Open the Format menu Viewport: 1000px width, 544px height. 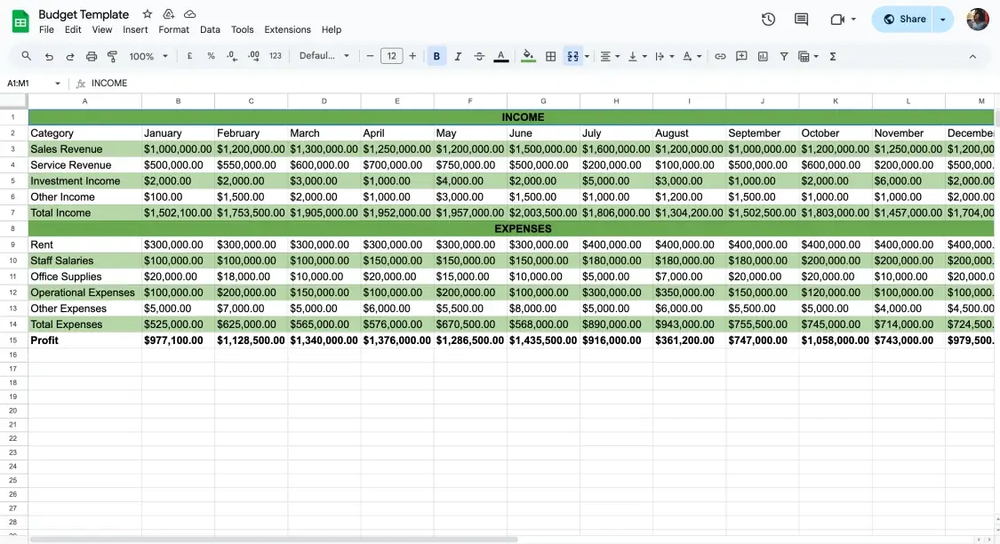(174, 30)
